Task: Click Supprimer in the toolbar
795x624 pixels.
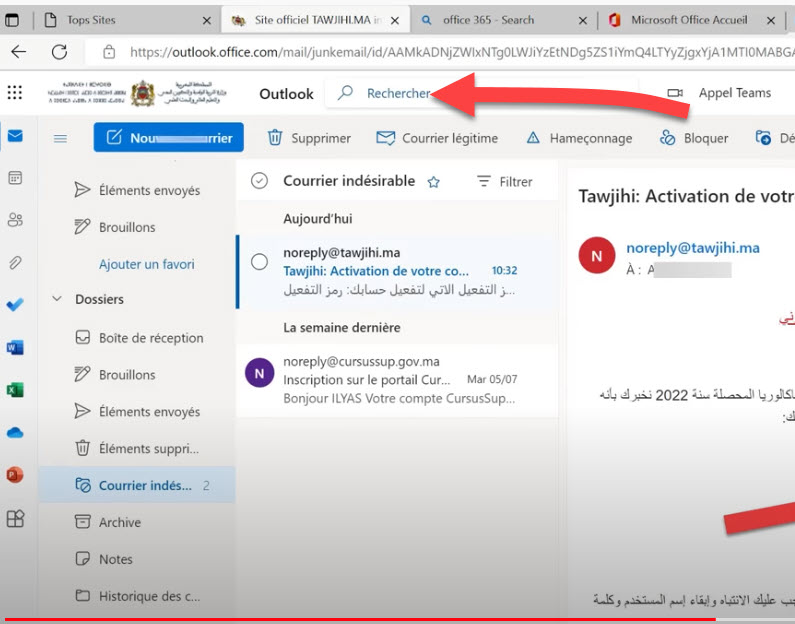Action: [x=309, y=138]
